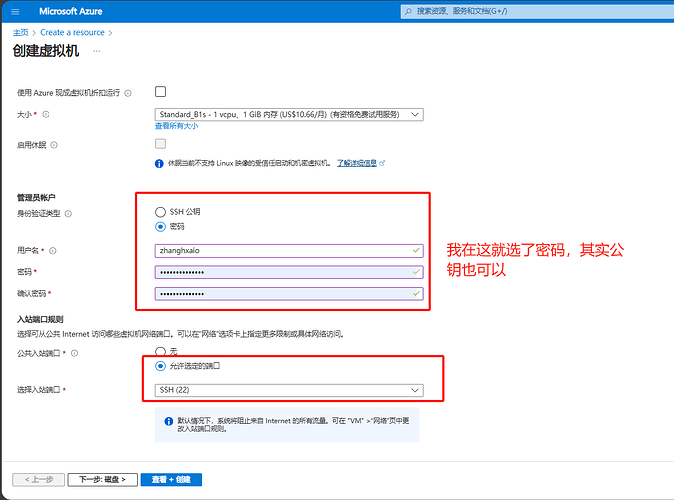Click the 选择入站端口 label

(x=39, y=390)
